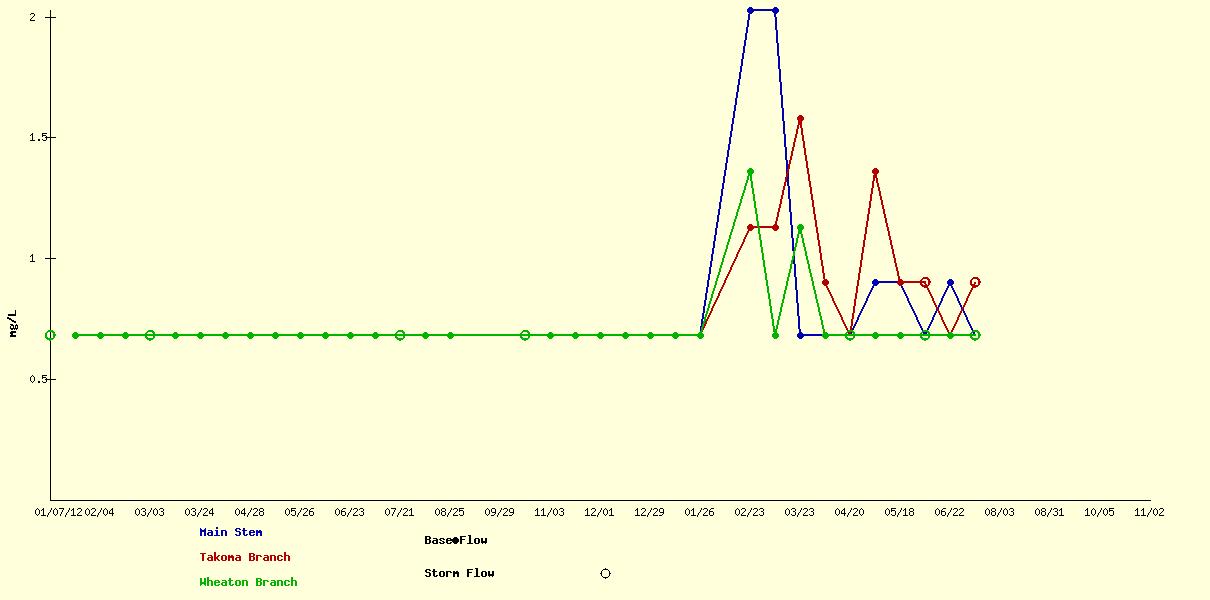This screenshot has height=600, width=1210.
Task: Click the 12/29 x-axis date label
Action: 649,512
